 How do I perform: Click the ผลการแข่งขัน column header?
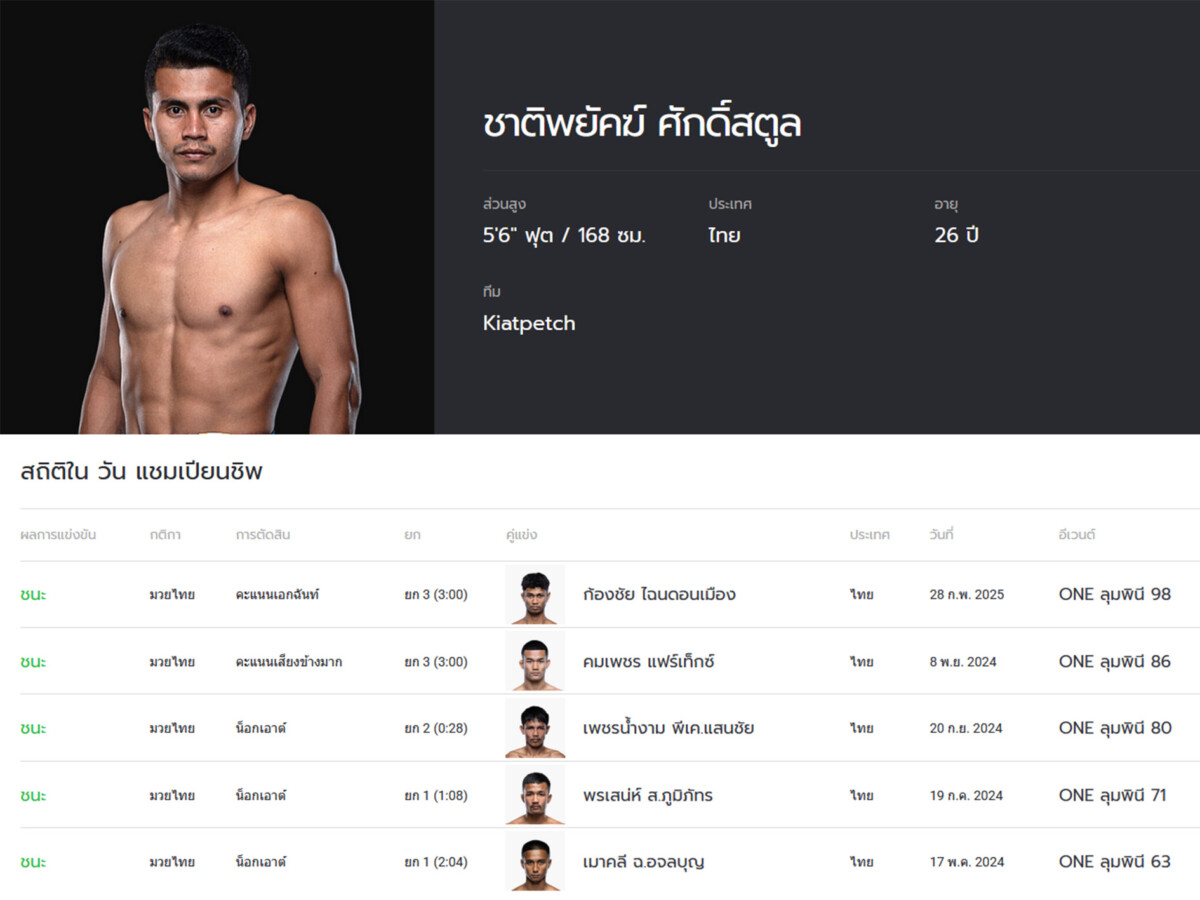tap(58, 535)
